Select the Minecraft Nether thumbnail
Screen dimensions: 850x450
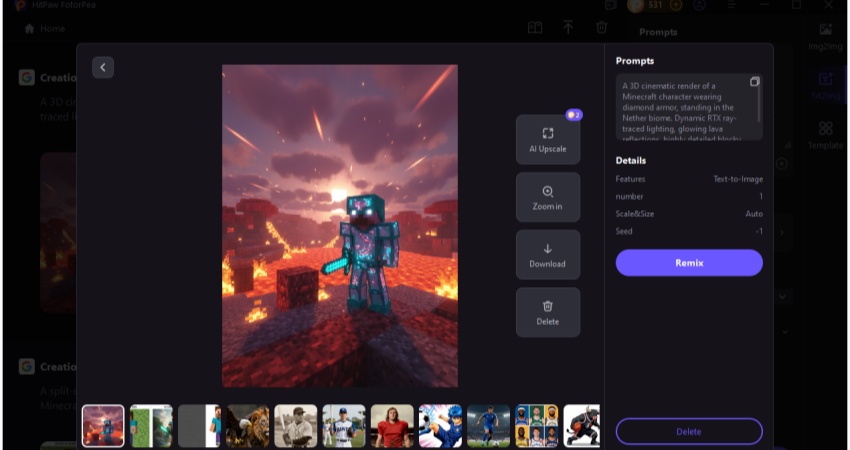(103, 426)
